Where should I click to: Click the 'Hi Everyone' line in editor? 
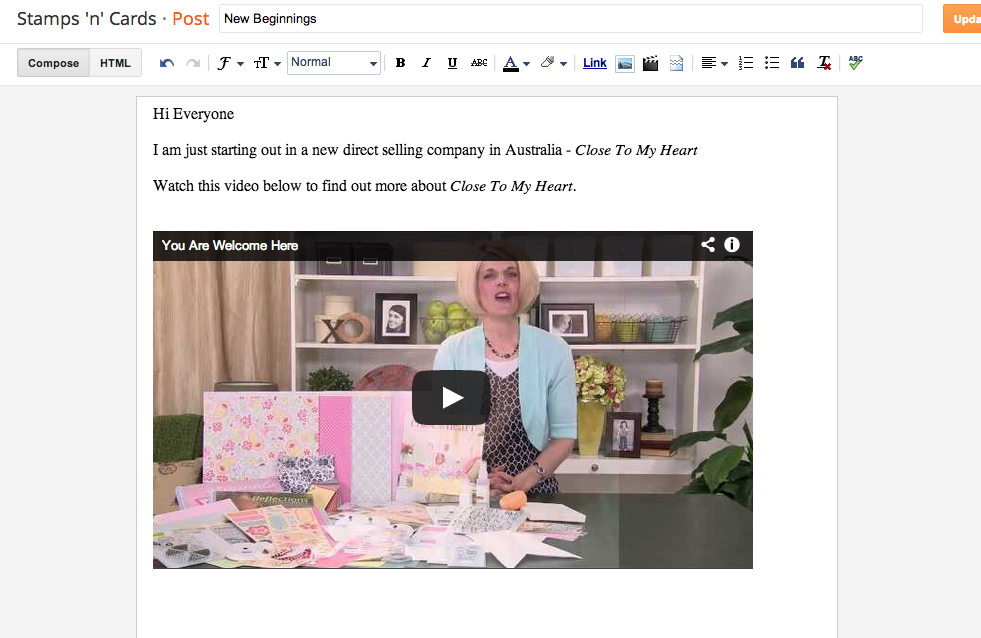[x=193, y=114]
